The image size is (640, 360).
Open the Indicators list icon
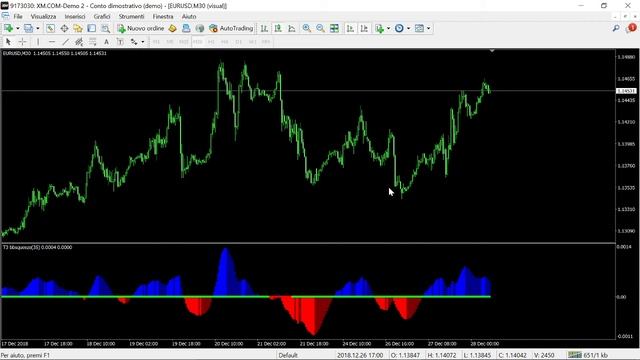coord(380,28)
